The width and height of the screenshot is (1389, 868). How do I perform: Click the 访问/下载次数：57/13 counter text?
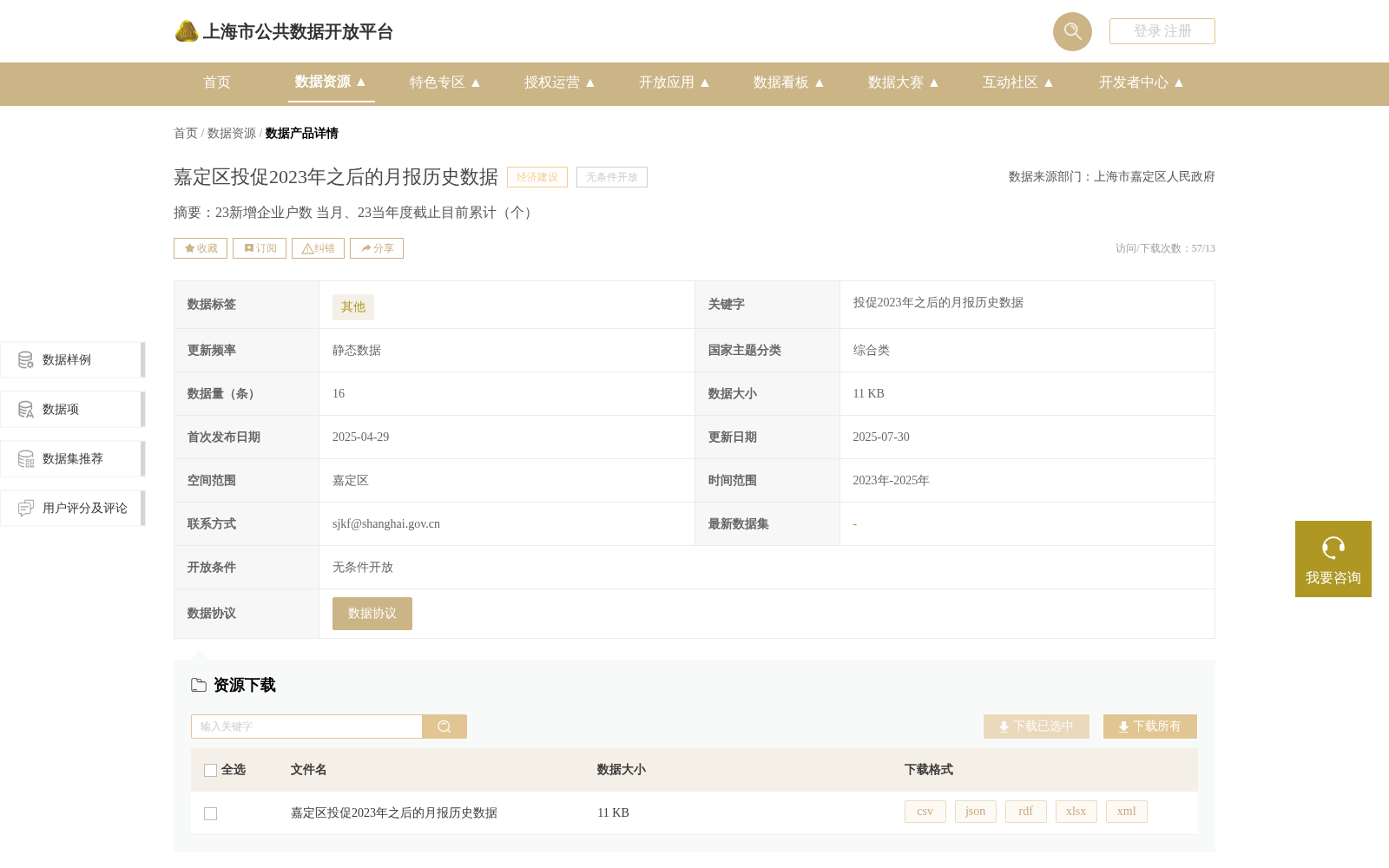[x=1165, y=248]
